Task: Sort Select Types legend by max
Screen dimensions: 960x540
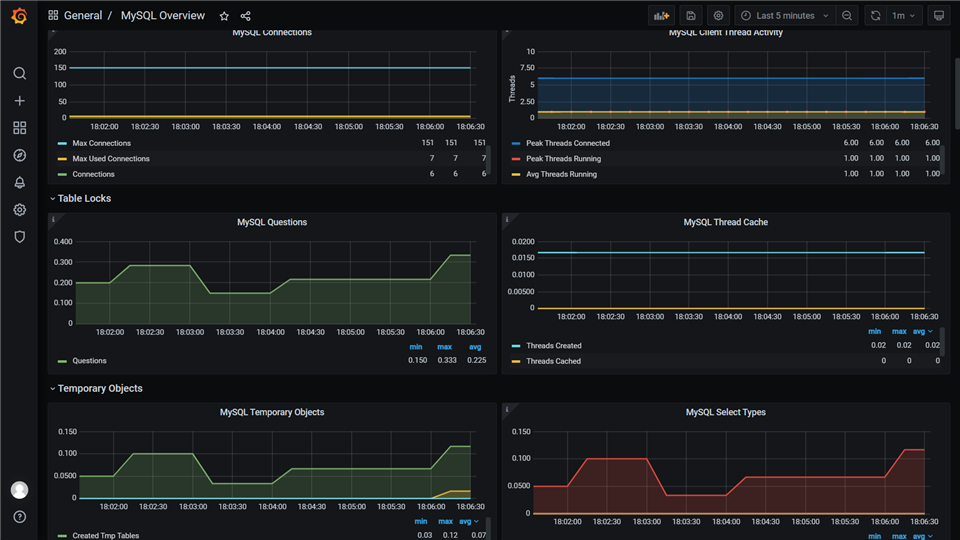Action: (899, 536)
